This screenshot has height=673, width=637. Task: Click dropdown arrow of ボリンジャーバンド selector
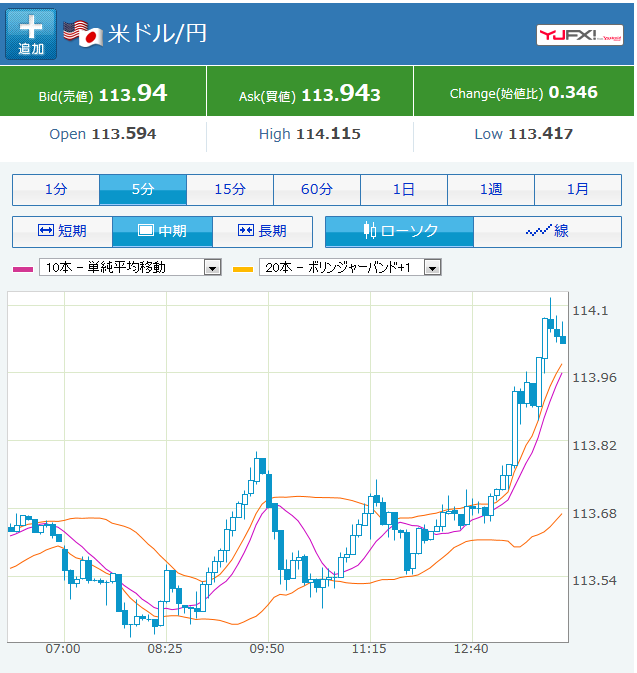(x=433, y=268)
